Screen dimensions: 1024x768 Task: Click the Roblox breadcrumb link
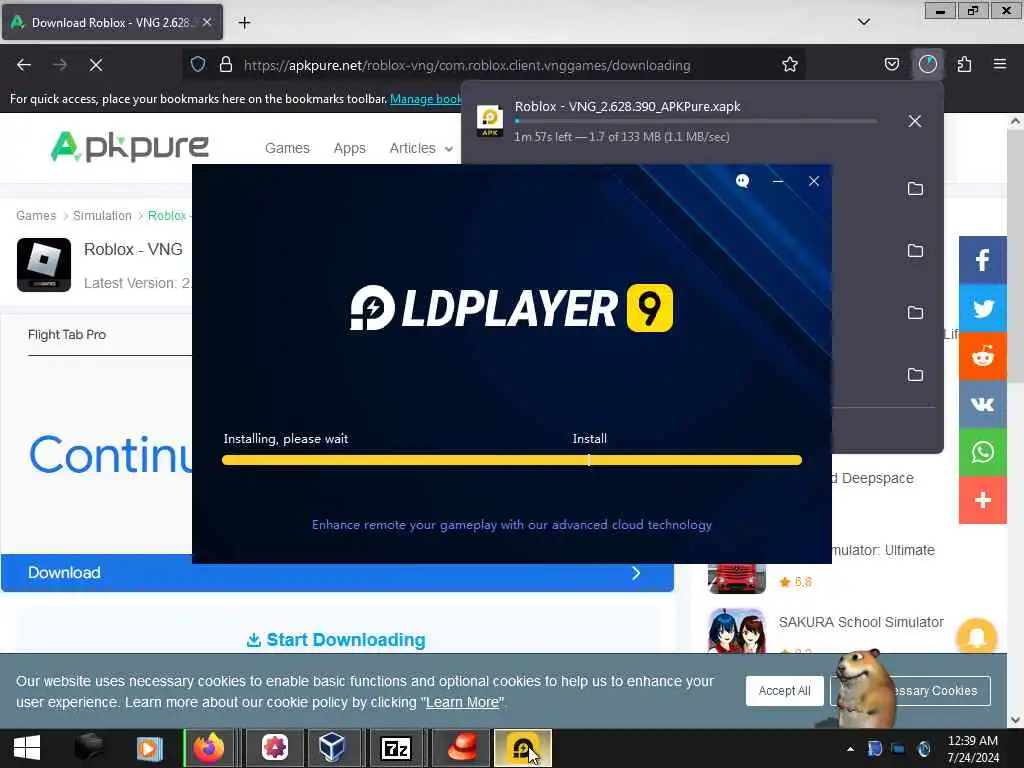point(167,216)
